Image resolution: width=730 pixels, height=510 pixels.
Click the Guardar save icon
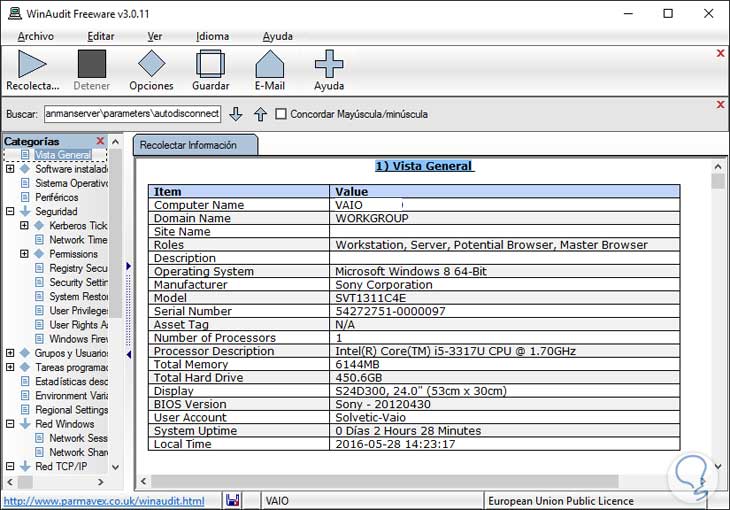point(211,64)
